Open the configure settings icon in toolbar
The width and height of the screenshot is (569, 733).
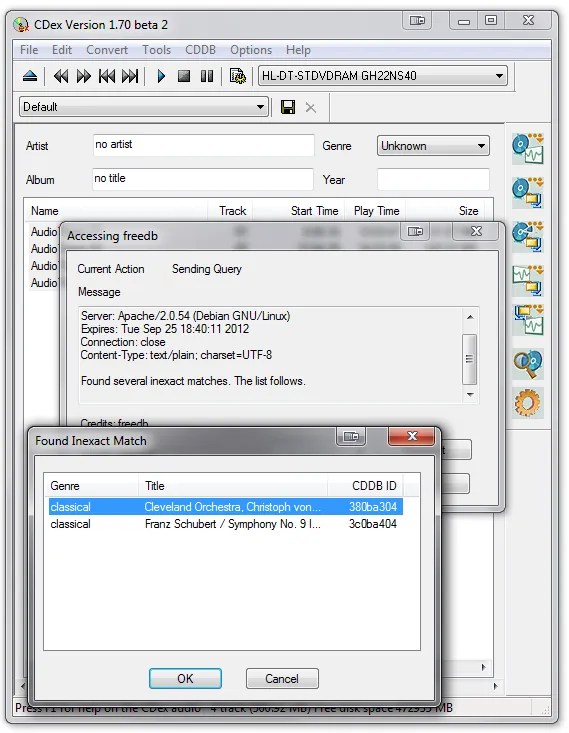pyautogui.click(x=238, y=76)
